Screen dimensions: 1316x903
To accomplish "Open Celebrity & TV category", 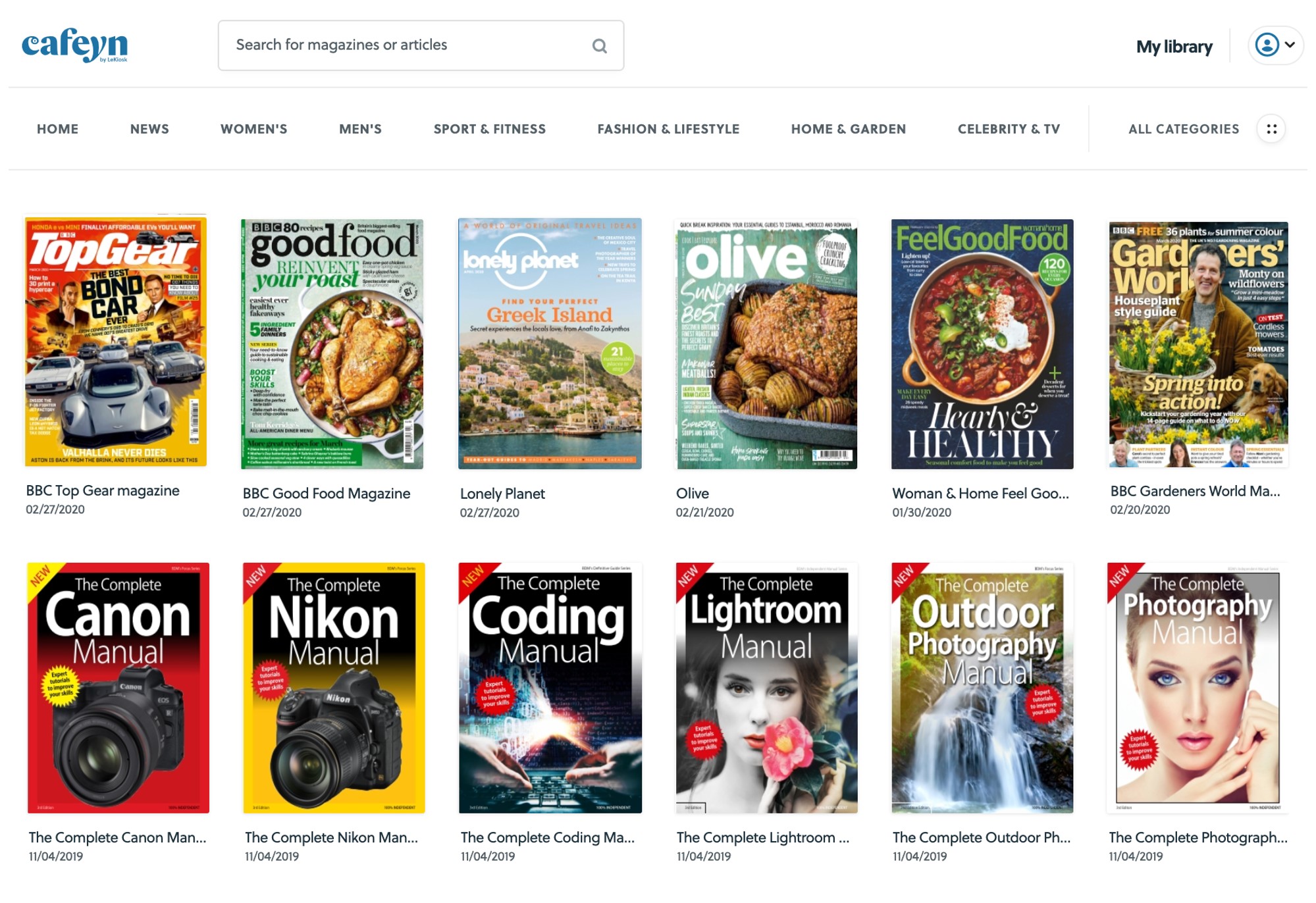I will 1009,129.
